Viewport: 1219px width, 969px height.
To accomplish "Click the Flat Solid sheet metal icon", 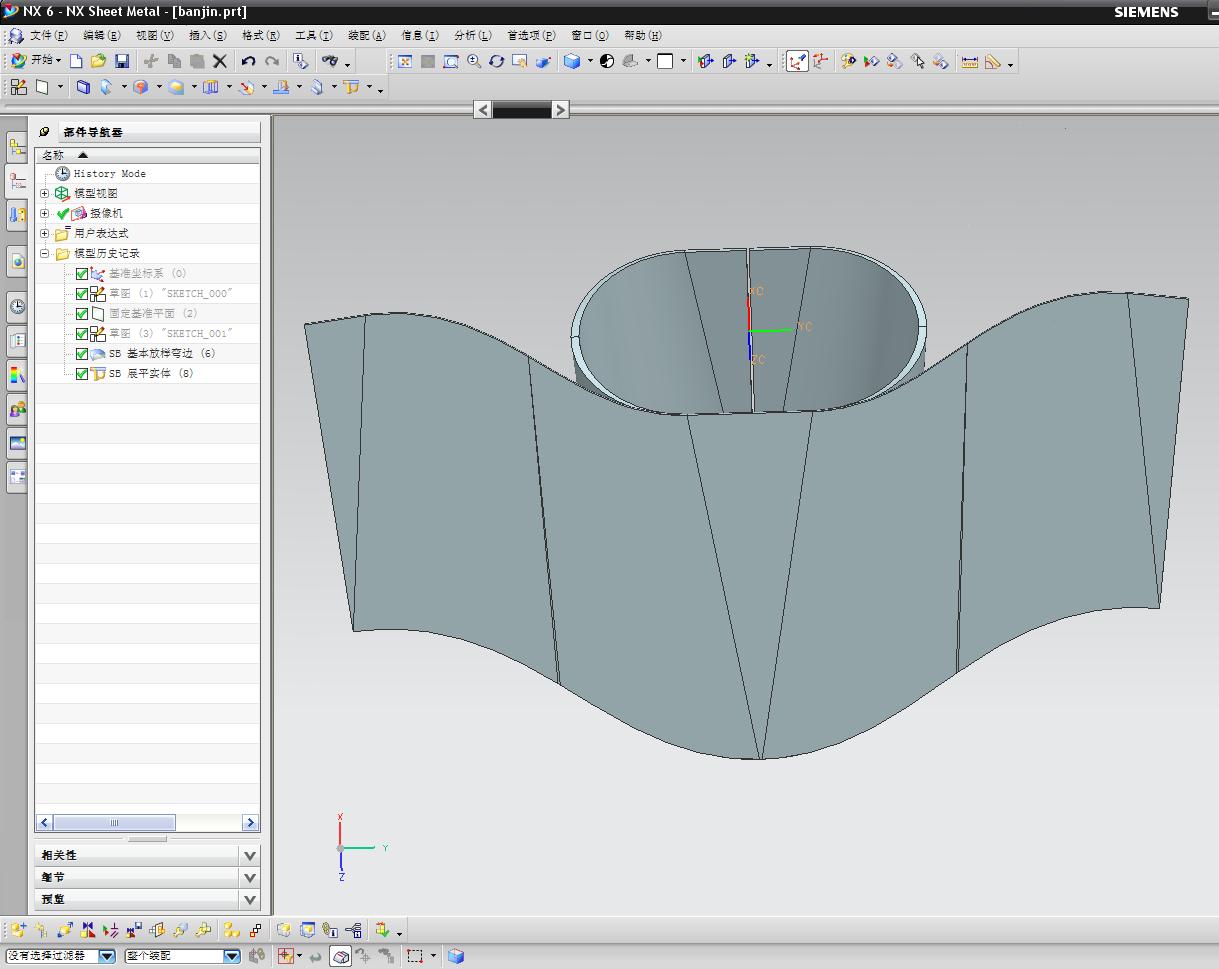I will tap(350, 87).
